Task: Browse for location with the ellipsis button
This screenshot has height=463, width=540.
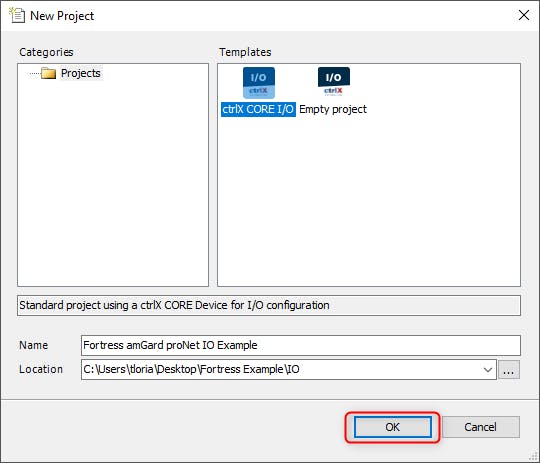Action: (509, 370)
